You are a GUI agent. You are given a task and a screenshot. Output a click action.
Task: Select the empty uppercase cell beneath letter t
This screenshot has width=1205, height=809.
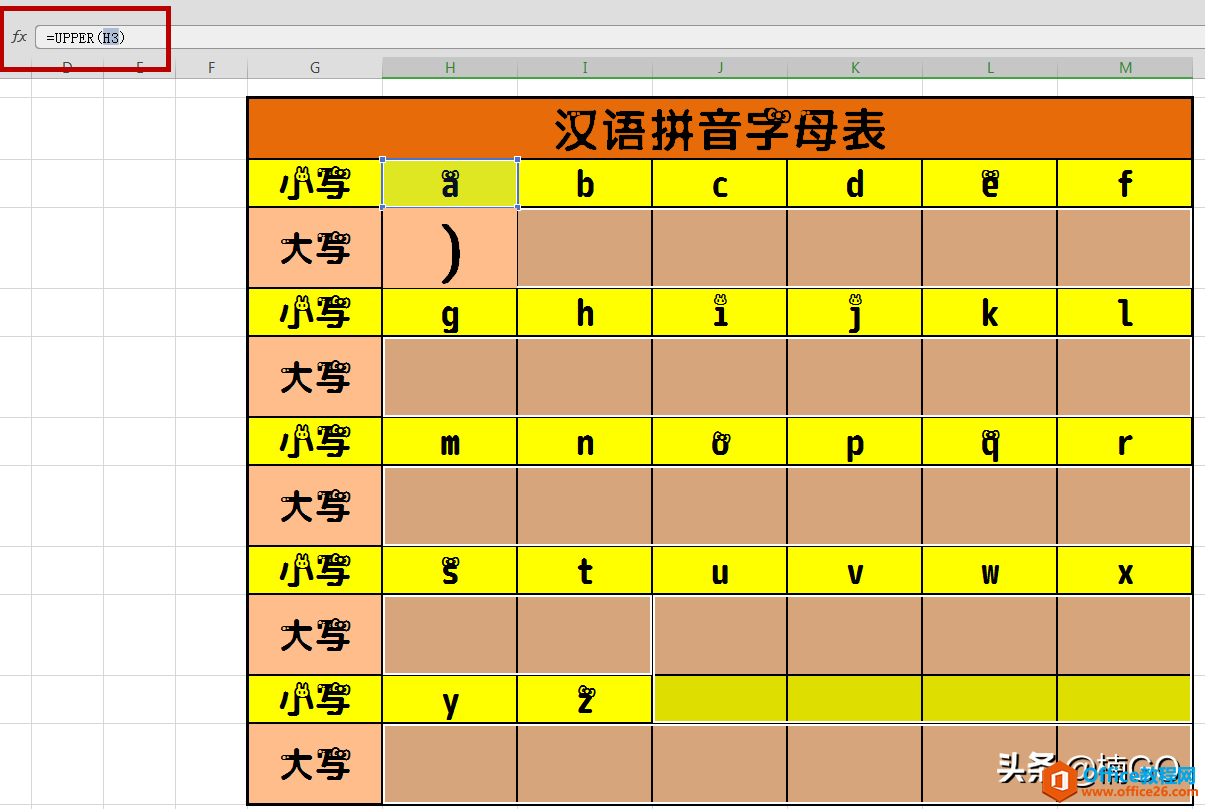click(x=585, y=635)
